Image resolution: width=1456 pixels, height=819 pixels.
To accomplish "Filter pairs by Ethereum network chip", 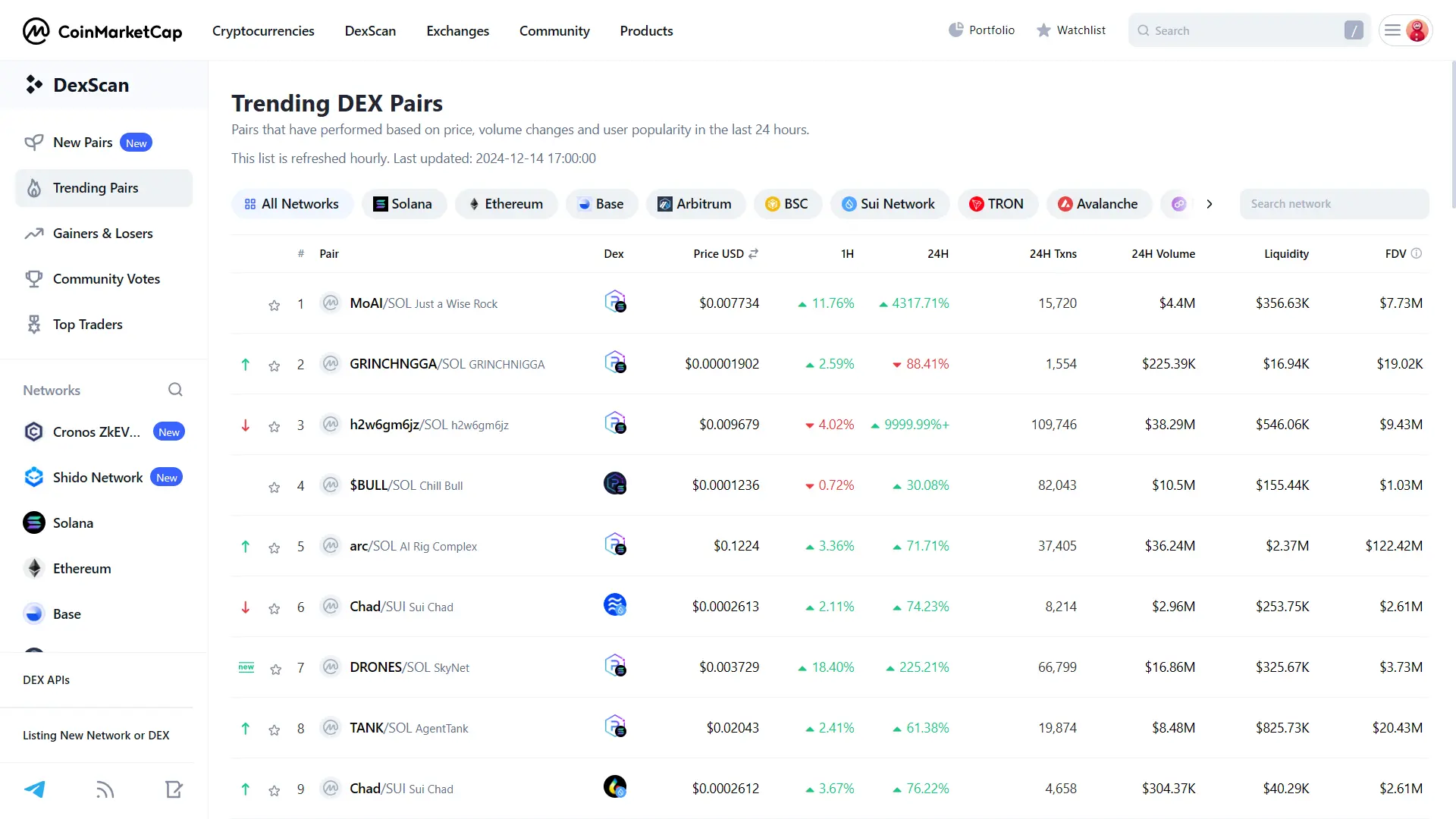I will click(506, 204).
